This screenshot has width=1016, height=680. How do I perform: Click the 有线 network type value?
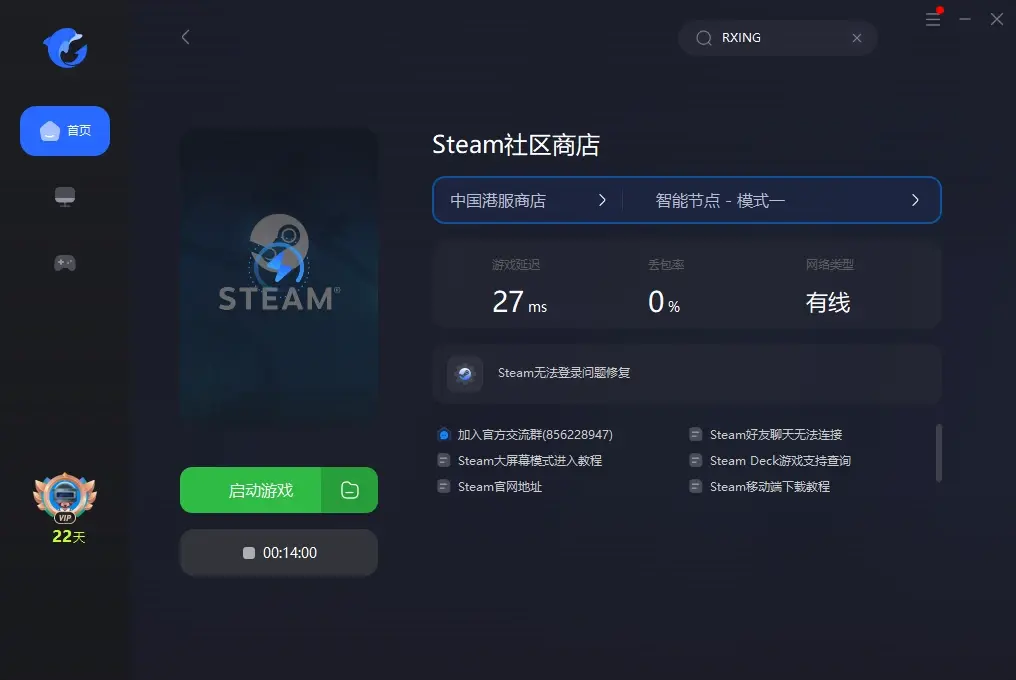pos(827,303)
